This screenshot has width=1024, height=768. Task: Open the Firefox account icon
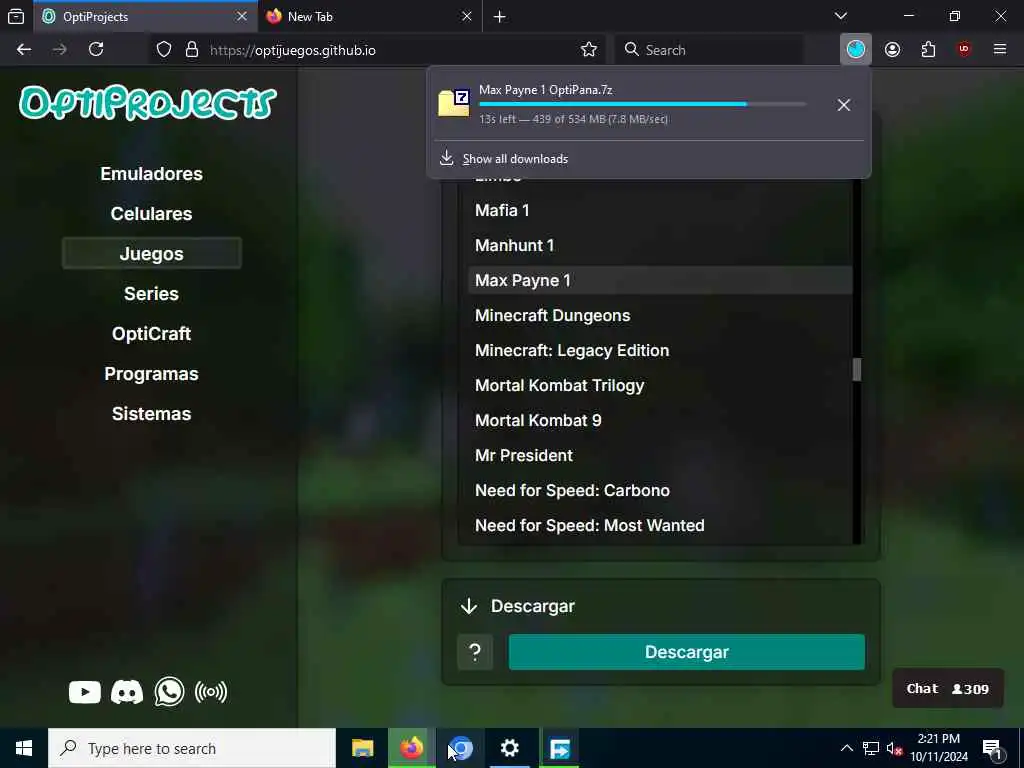coord(892,50)
